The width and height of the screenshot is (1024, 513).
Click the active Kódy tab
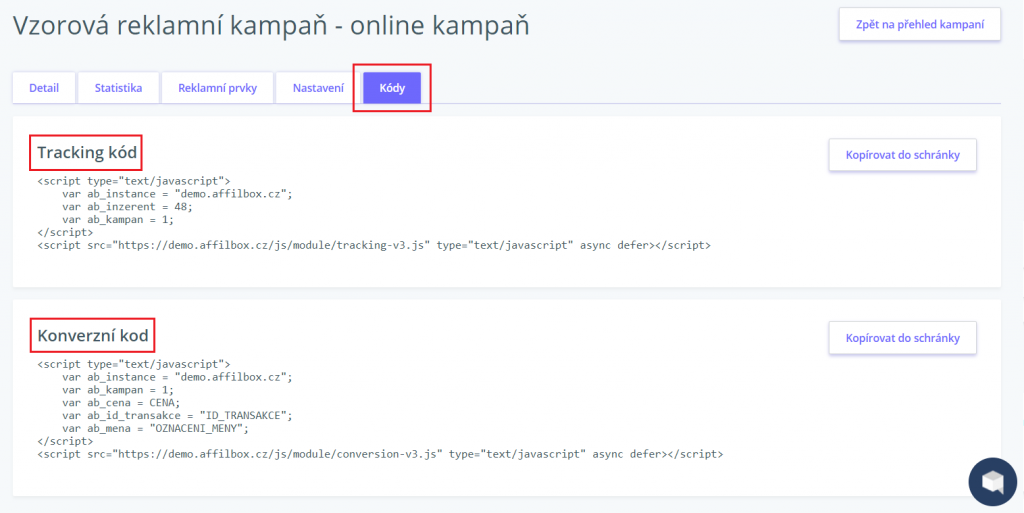pos(392,88)
